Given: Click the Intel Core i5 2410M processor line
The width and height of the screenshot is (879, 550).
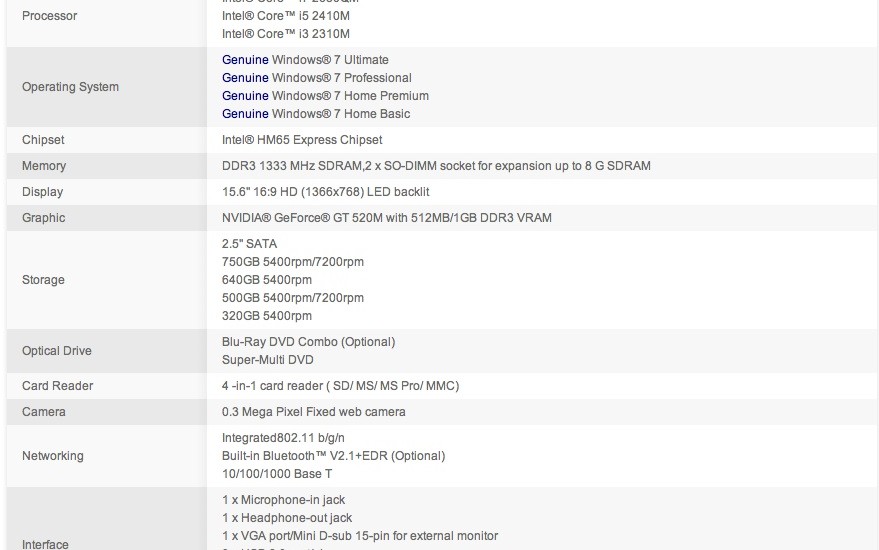Looking at the screenshot, I should click(286, 16).
